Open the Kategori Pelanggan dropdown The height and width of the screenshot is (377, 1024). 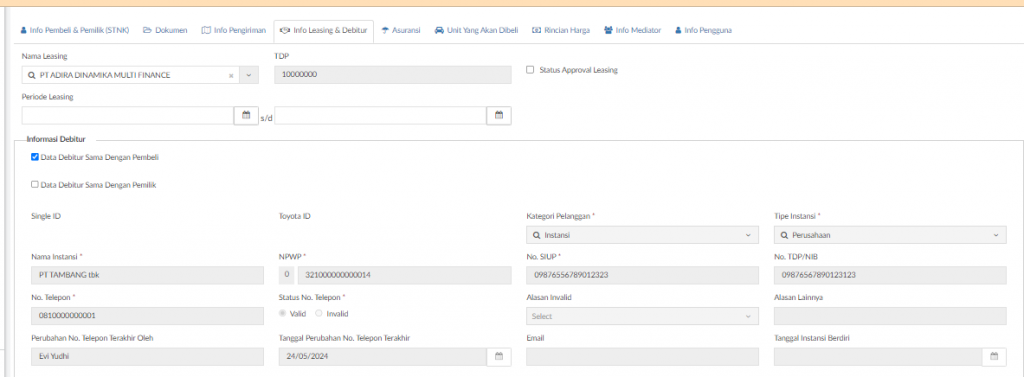point(642,235)
